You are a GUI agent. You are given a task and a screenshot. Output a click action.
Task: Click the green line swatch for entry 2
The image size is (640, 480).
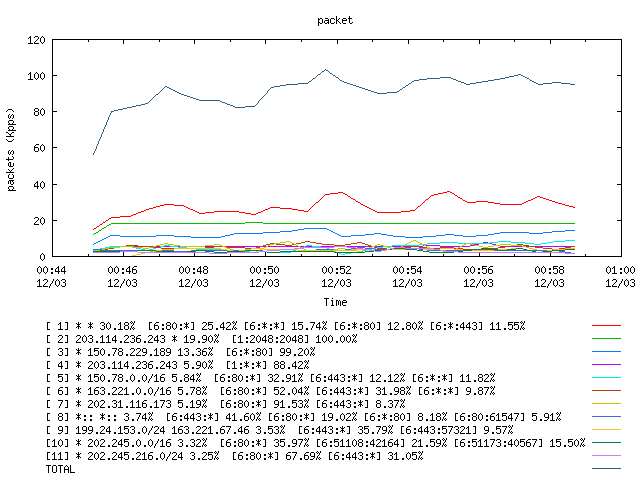606,339
